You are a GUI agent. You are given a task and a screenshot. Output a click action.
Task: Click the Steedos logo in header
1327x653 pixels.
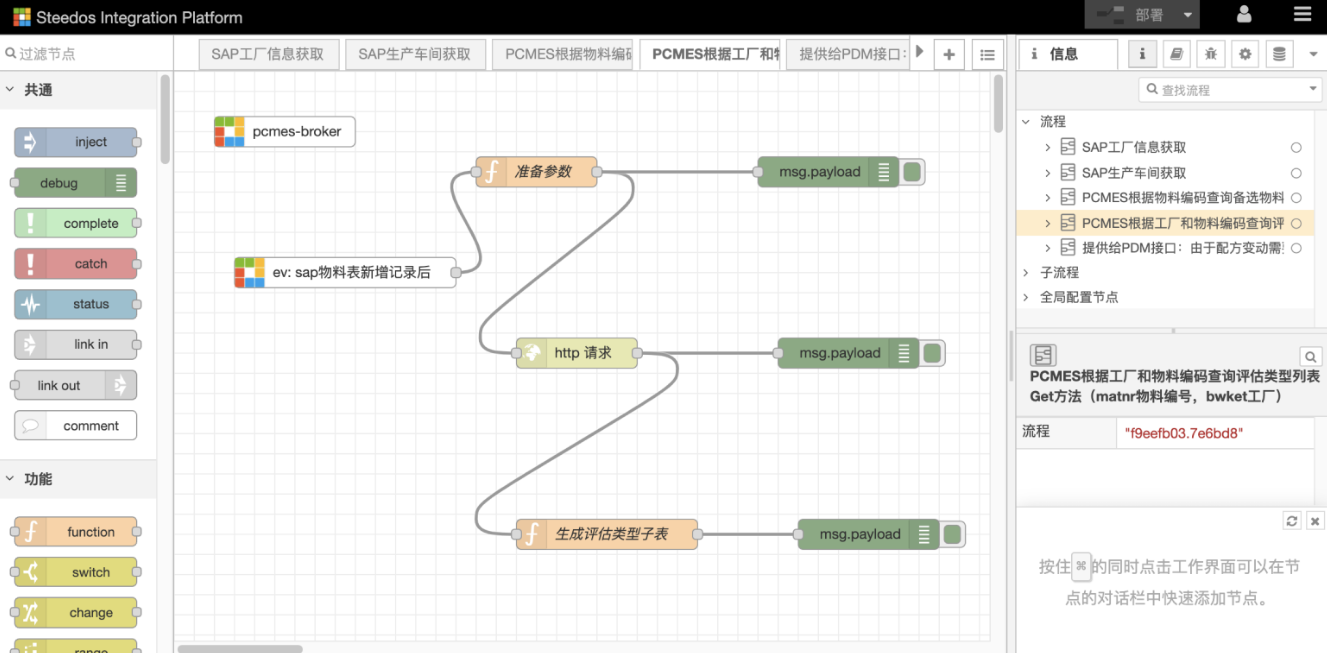[21, 17]
